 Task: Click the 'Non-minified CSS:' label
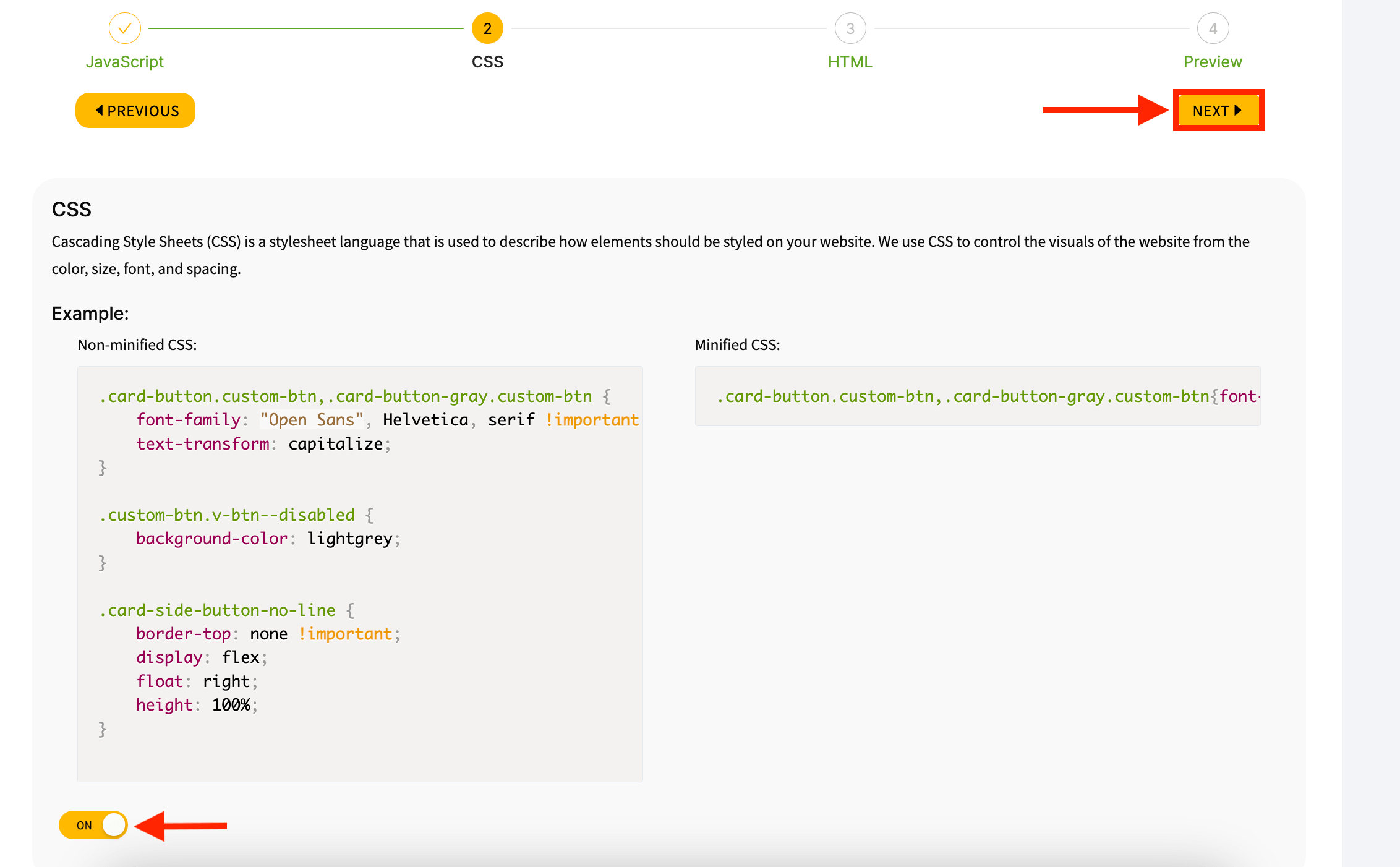[x=137, y=344]
